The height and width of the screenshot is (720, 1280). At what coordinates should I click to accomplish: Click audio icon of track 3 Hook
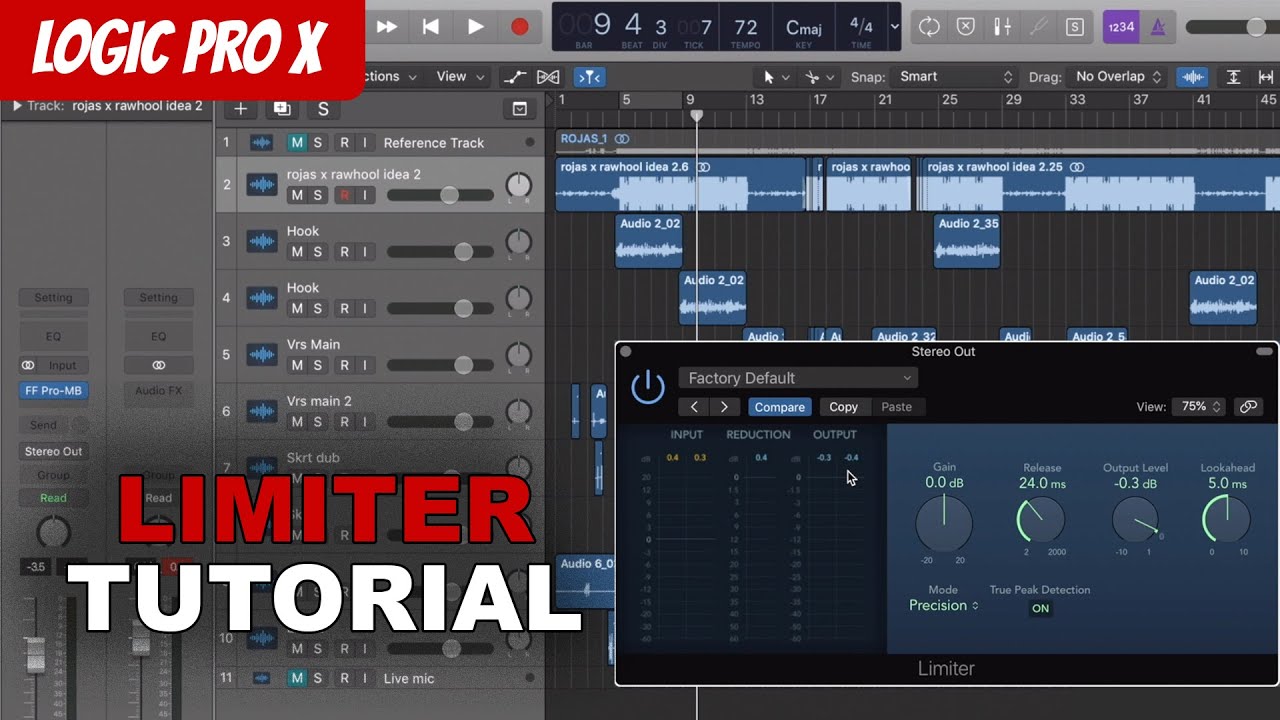pyautogui.click(x=262, y=241)
